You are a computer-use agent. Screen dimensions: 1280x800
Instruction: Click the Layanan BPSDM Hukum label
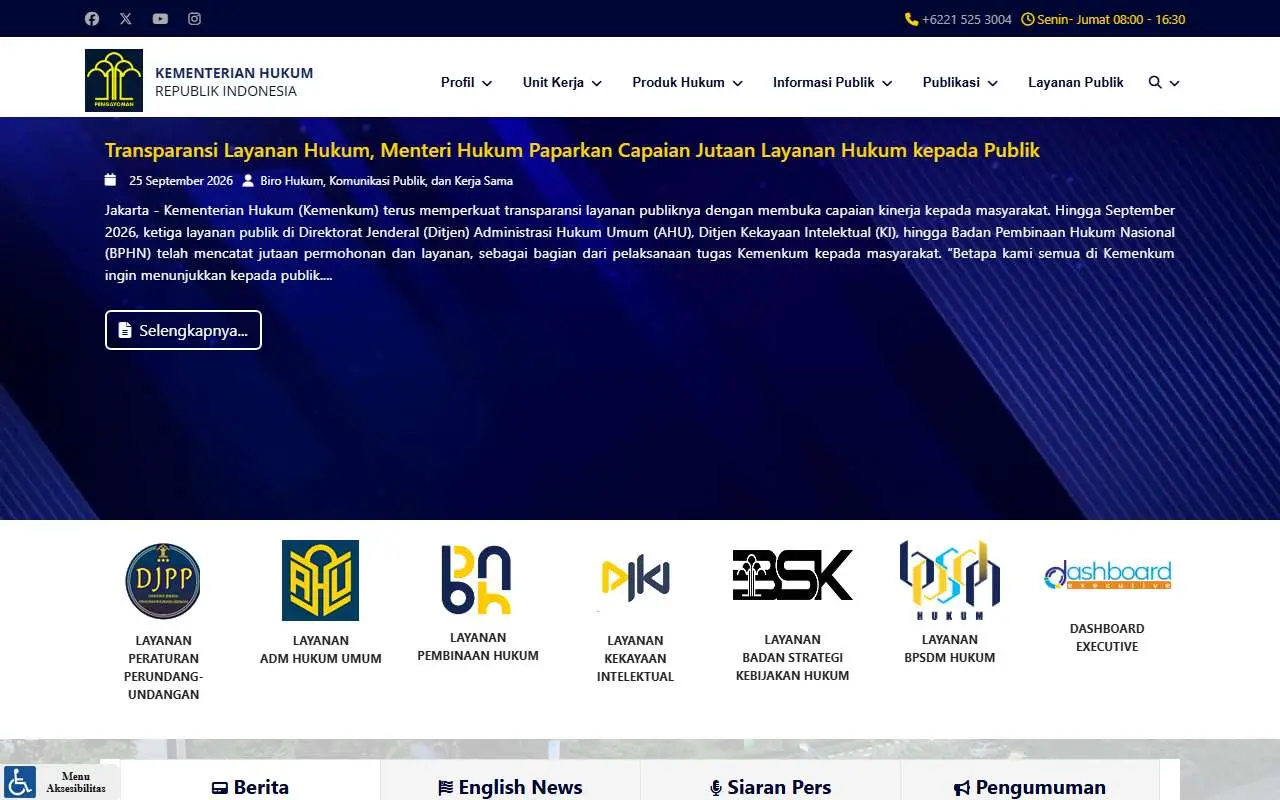(950, 649)
